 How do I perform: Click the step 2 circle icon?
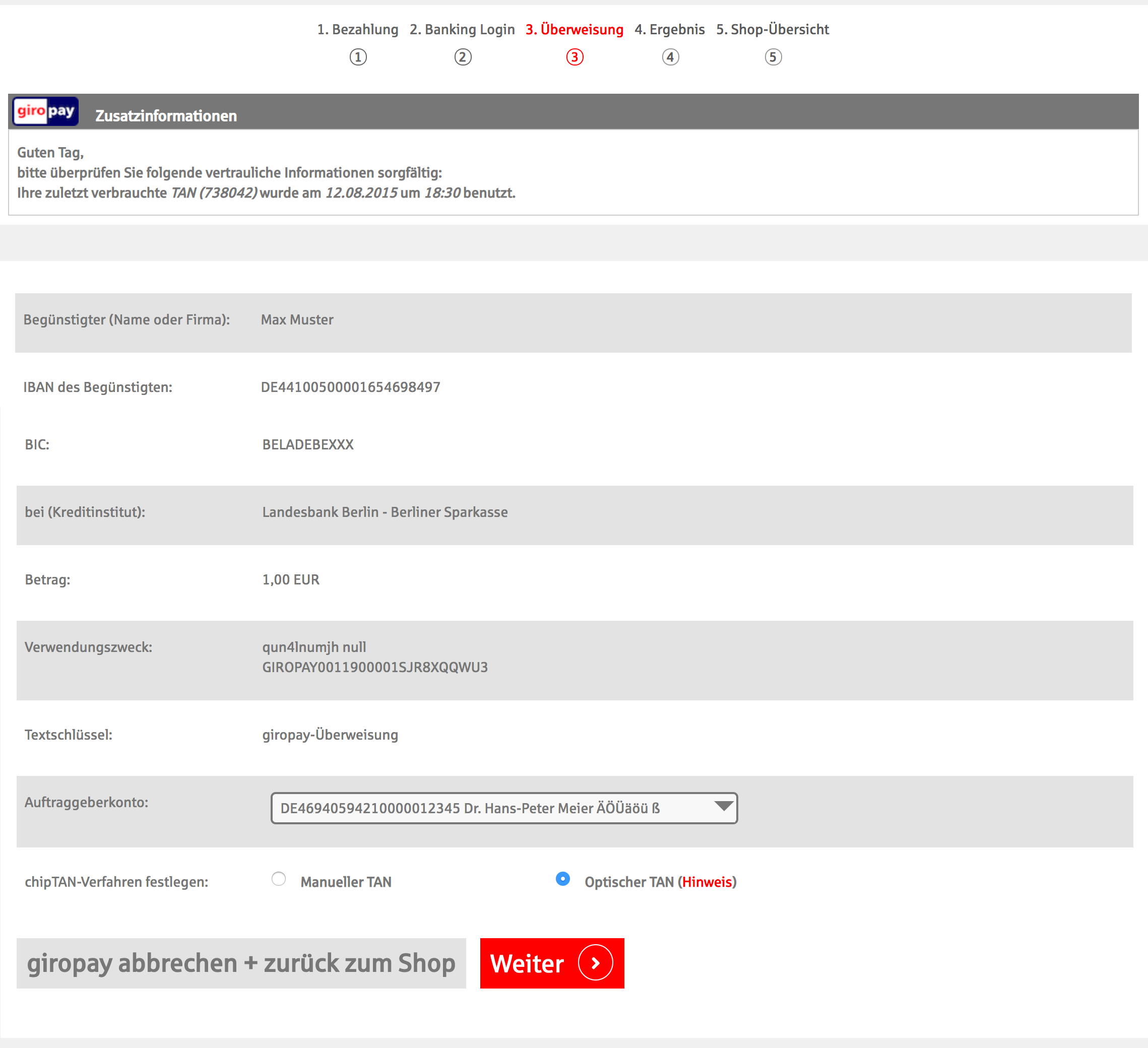(x=463, y=57)
